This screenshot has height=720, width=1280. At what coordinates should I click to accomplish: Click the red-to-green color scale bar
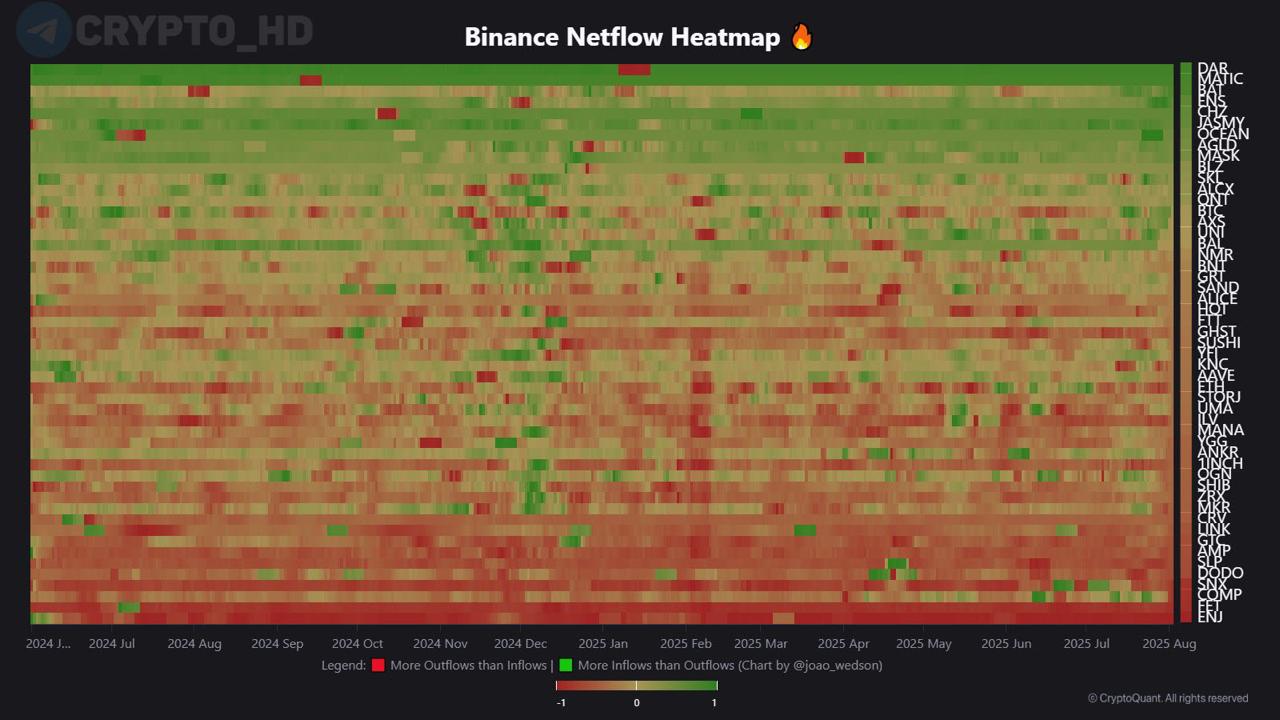(637, 685)
